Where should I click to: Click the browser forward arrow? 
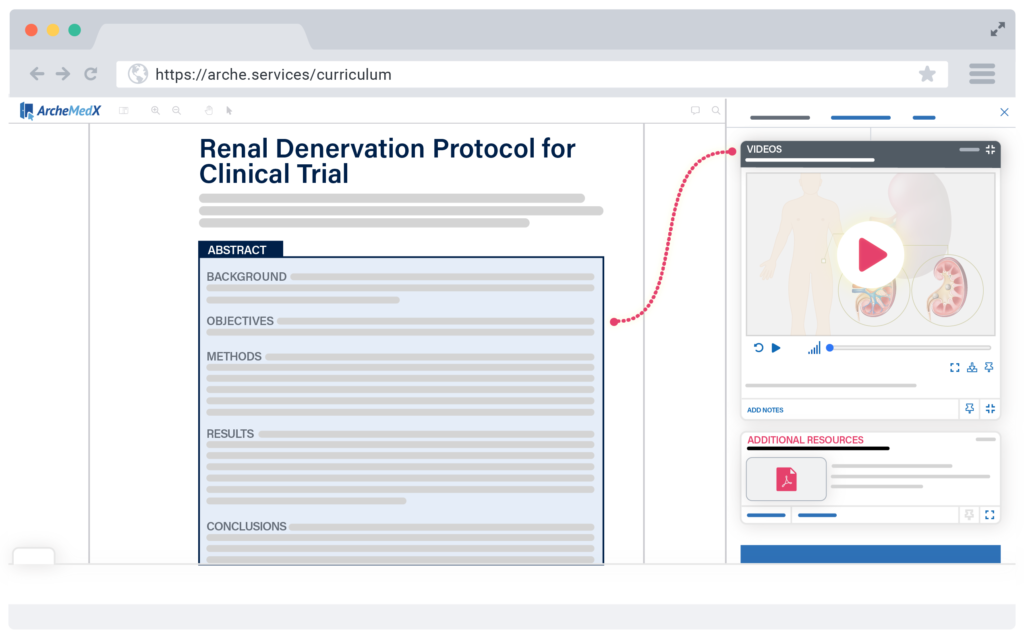[63, 74]
